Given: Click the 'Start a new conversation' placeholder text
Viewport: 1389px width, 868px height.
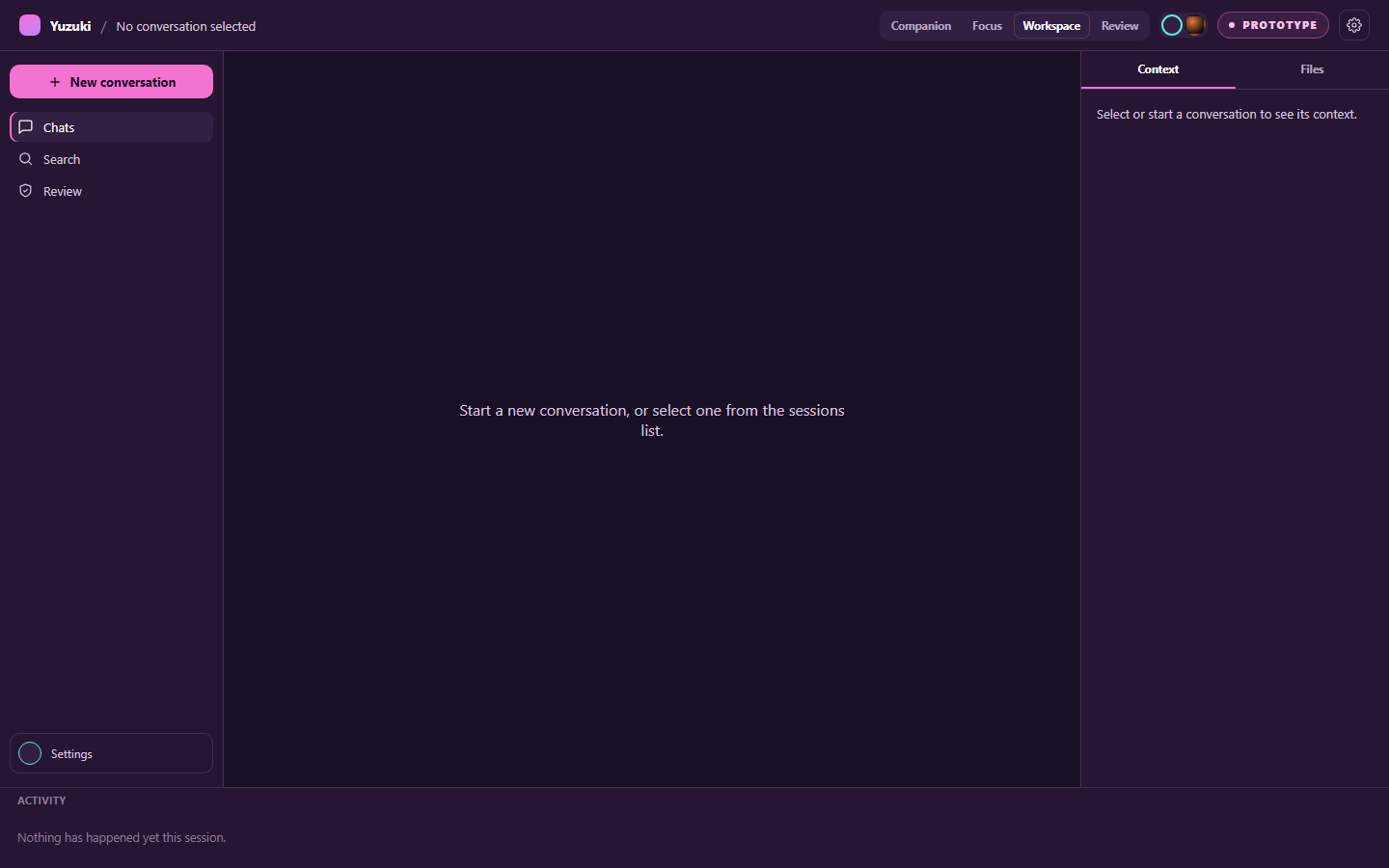Looking at the screenshot, I should click(x=652, y=420).
